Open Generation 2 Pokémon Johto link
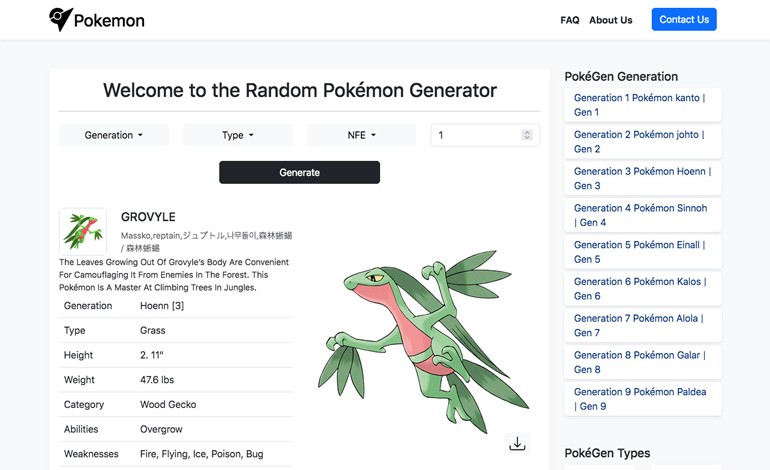Image resolution: width=770 pixels, height=470 pixels. coord(643,141)
